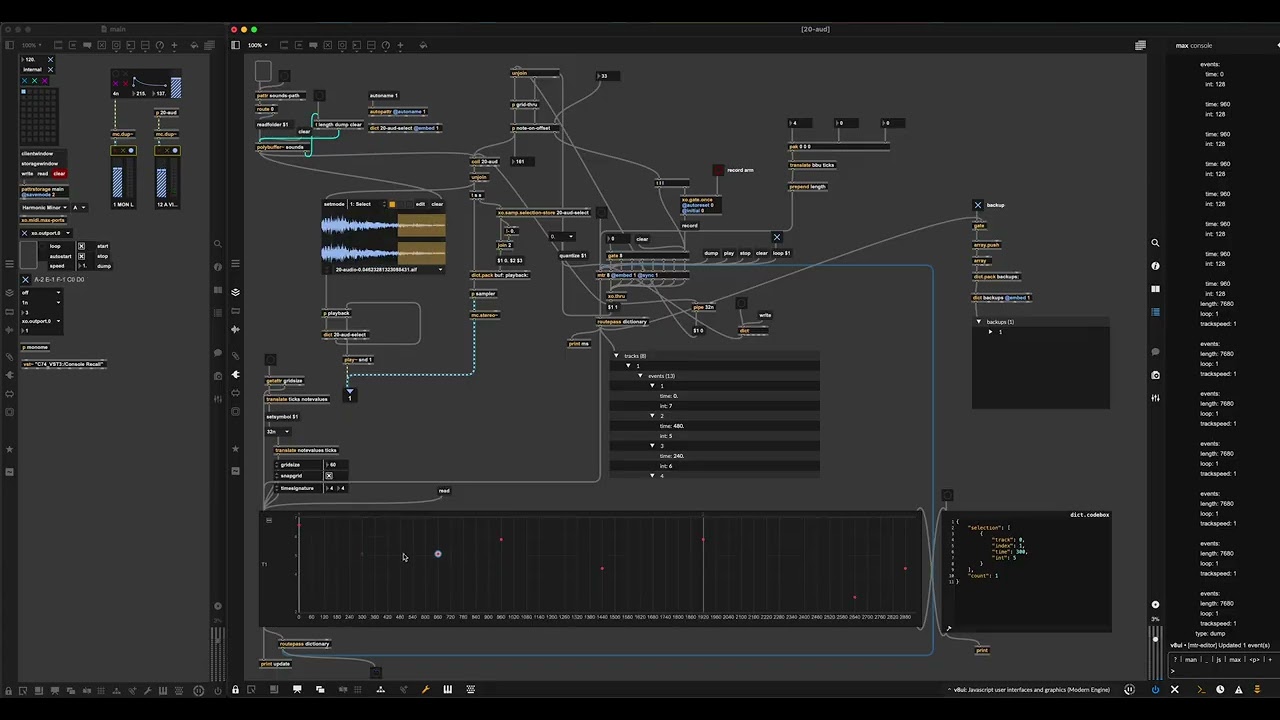Click the orange wrench icon in 20-aud bottom toolbar

pyautogui.click(x=426, y=689)
